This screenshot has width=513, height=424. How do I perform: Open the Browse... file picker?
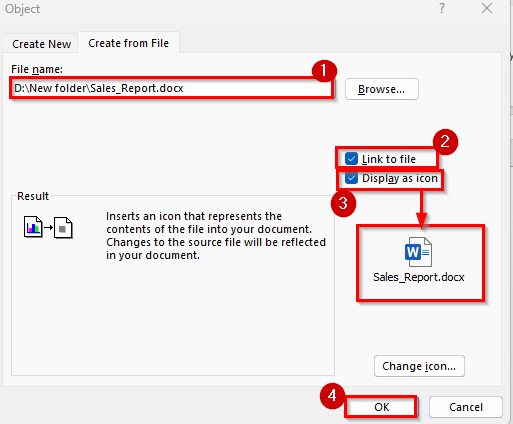381,89
